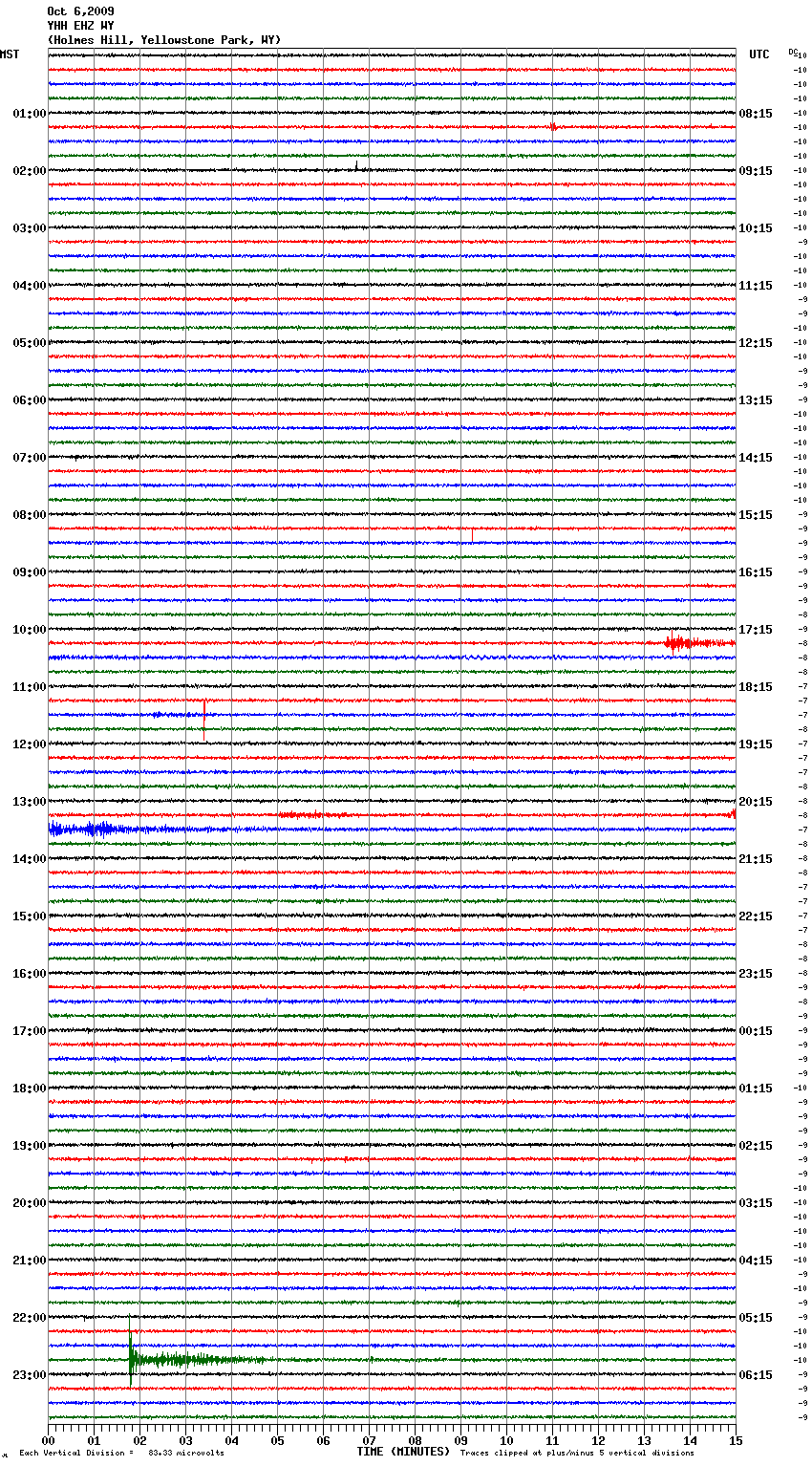The height and width of the screenshot is (1466, 812).
Task: Select the 13:00 MST row label
Action: point(30,802)
